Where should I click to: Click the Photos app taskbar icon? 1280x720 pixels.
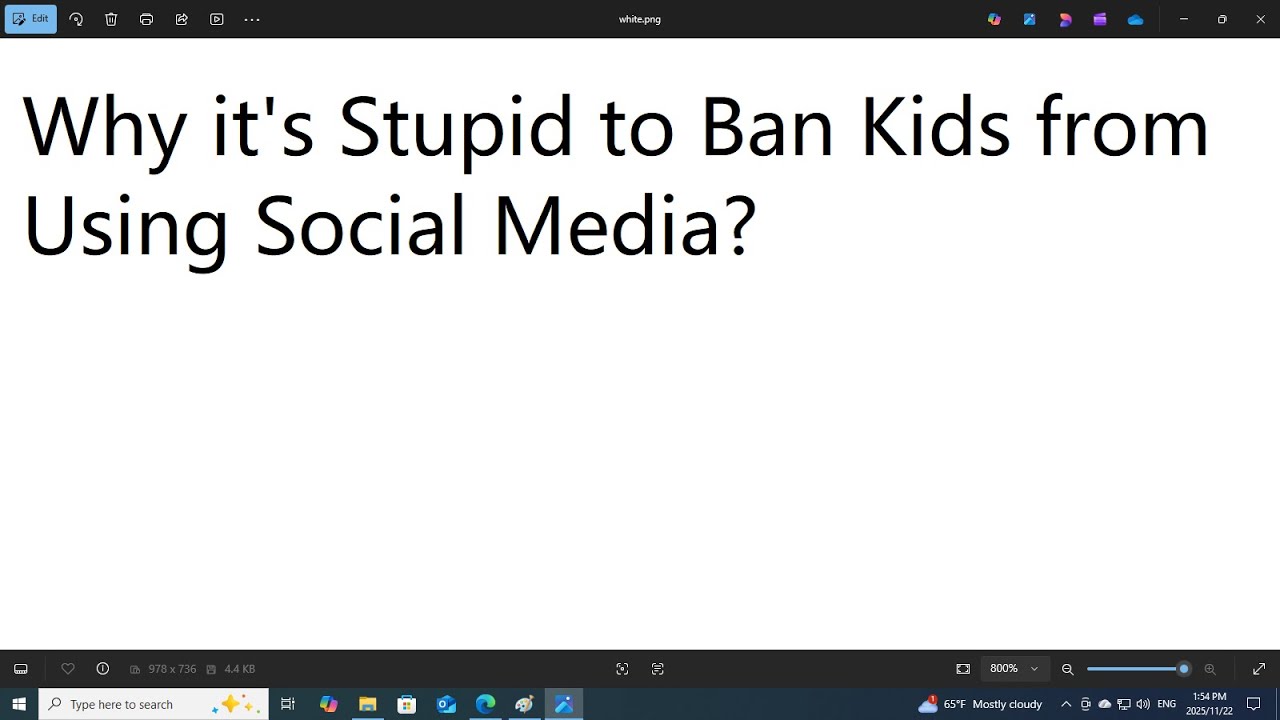[x=564, y=704]
